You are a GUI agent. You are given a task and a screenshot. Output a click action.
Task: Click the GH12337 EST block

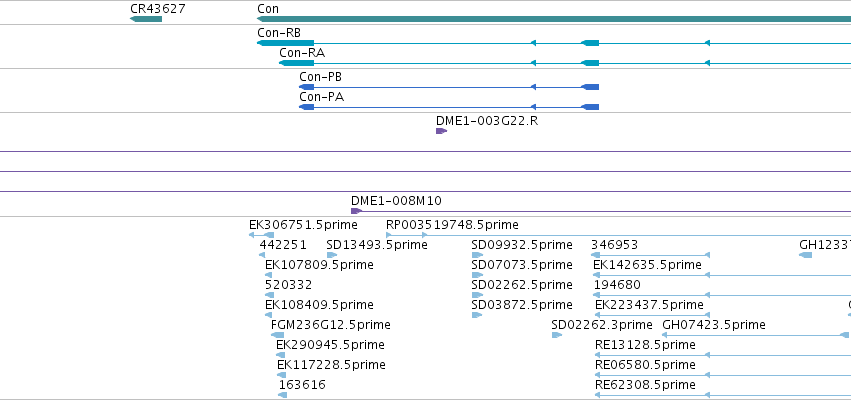[805, 255]
